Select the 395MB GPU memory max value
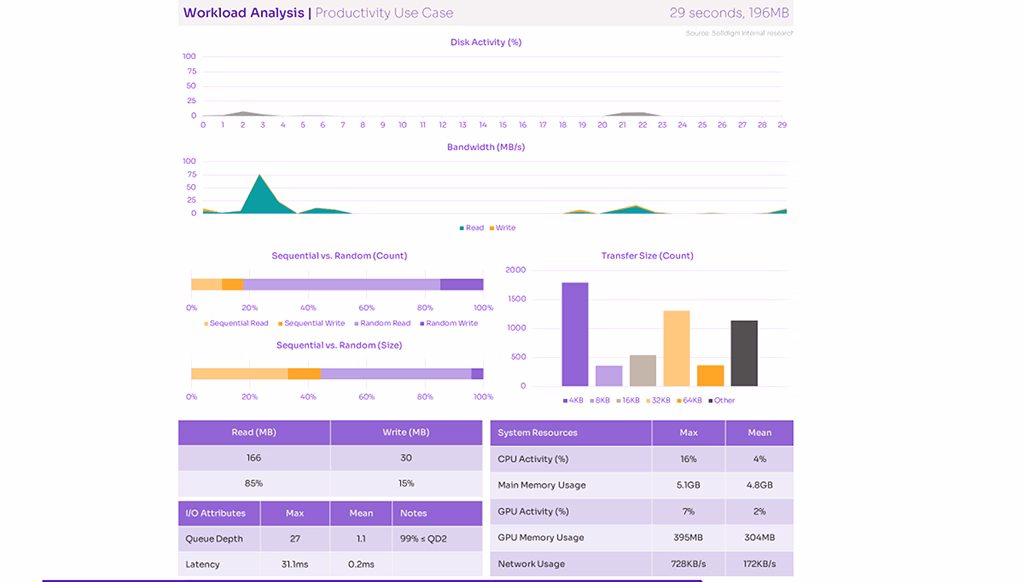Image resolution: width=1024 pixels, height=582 pixels. click(x=688, y=538)
